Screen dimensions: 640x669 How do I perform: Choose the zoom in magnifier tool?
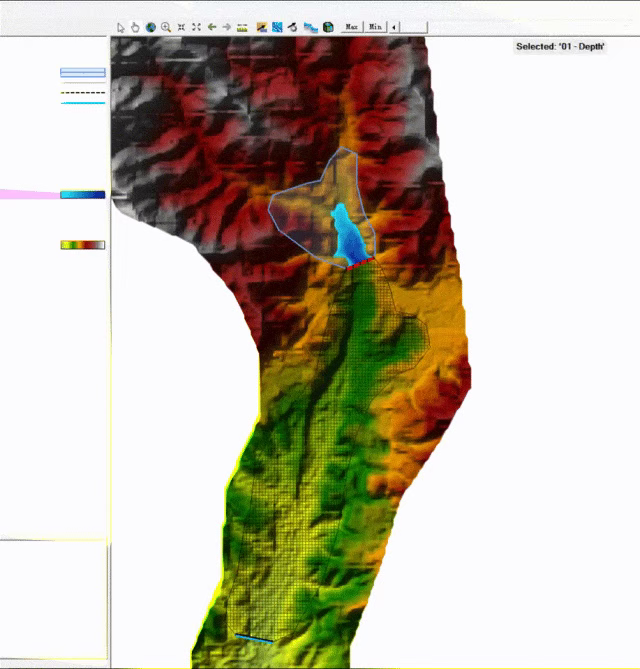[165, 27]
